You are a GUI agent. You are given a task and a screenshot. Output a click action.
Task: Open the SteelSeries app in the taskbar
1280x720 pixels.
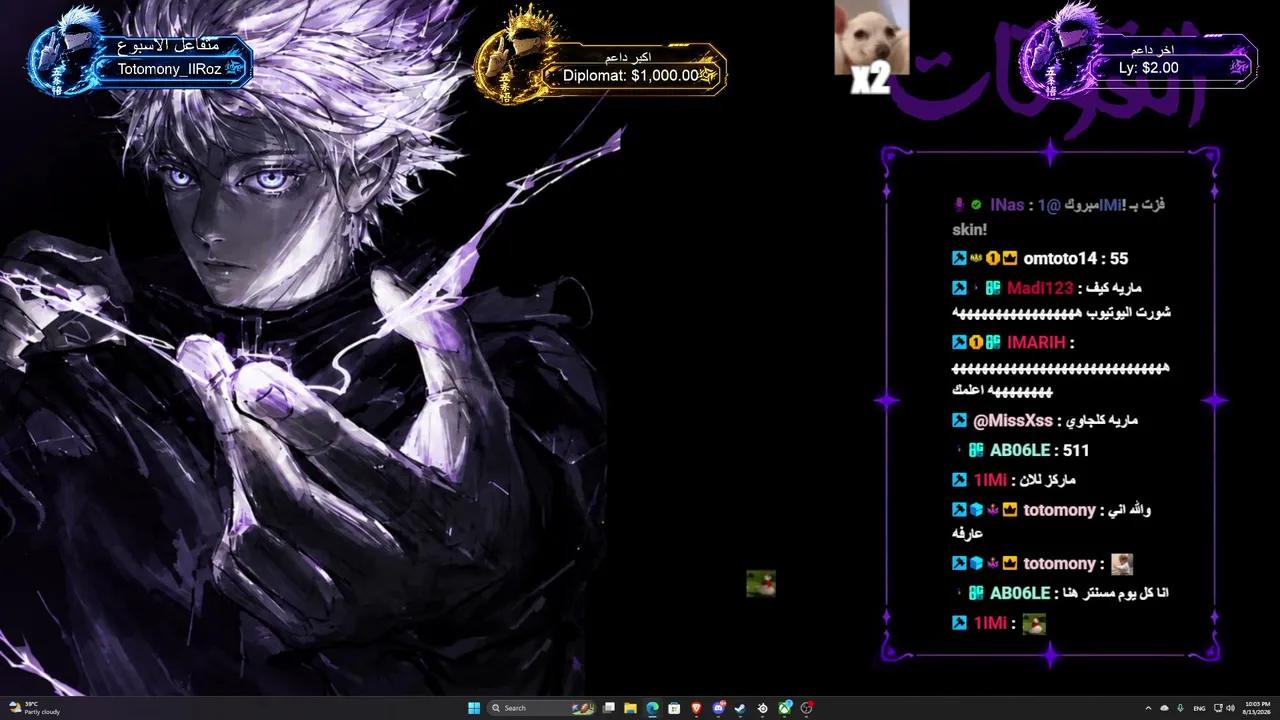click(x=763, y=708)
